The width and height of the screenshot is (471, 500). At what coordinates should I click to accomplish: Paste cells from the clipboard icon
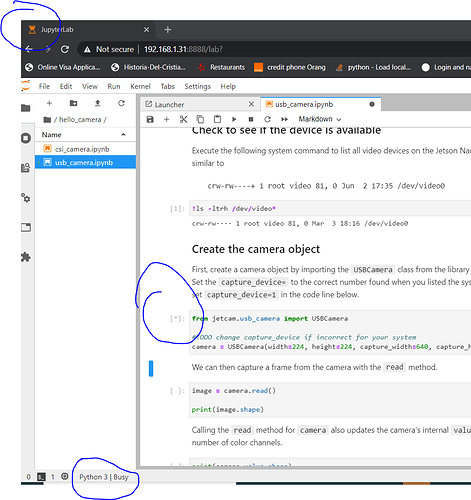click(x=217, y=119)
